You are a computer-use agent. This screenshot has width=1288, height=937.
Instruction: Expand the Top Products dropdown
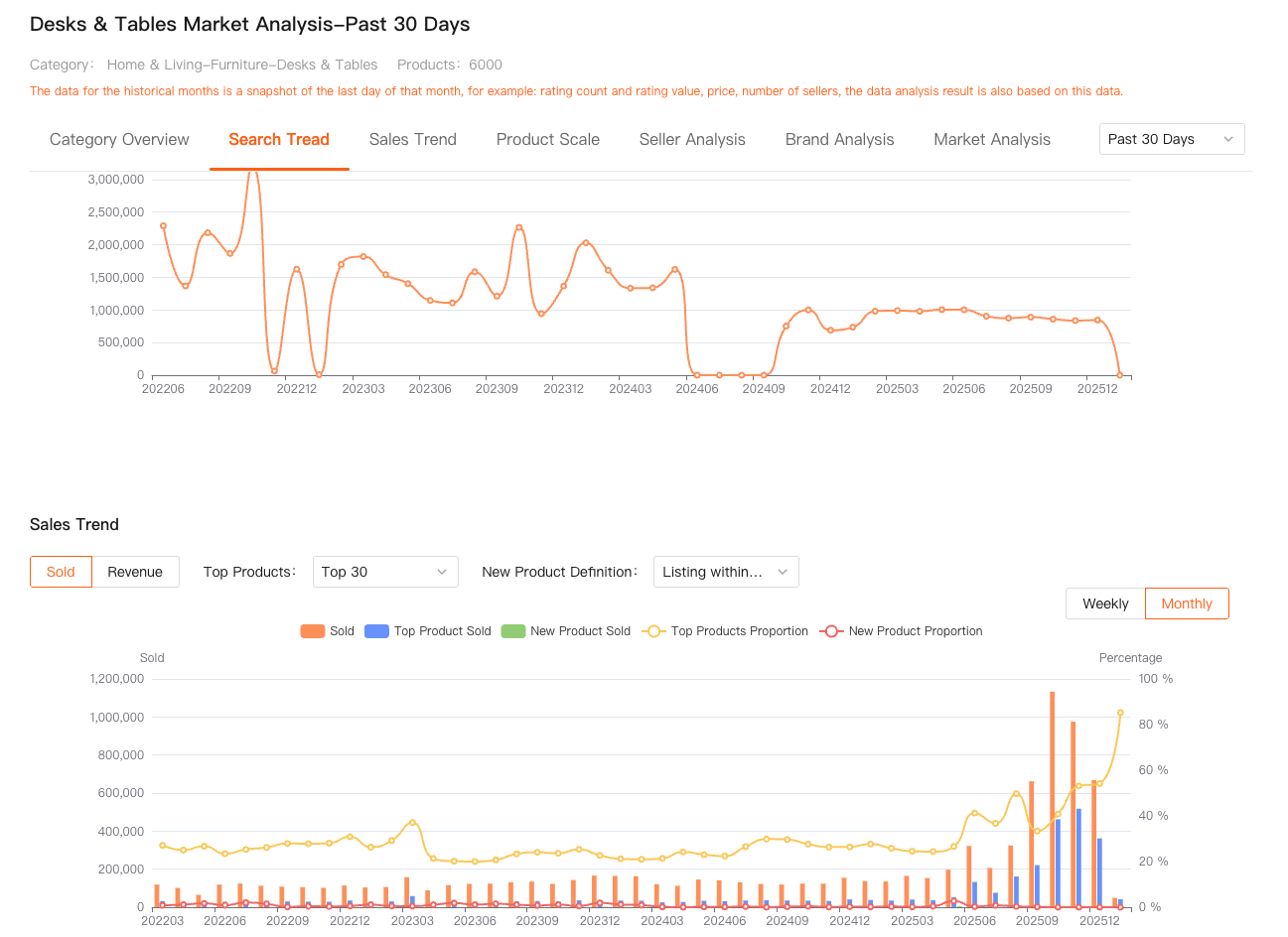click(384, 572)
